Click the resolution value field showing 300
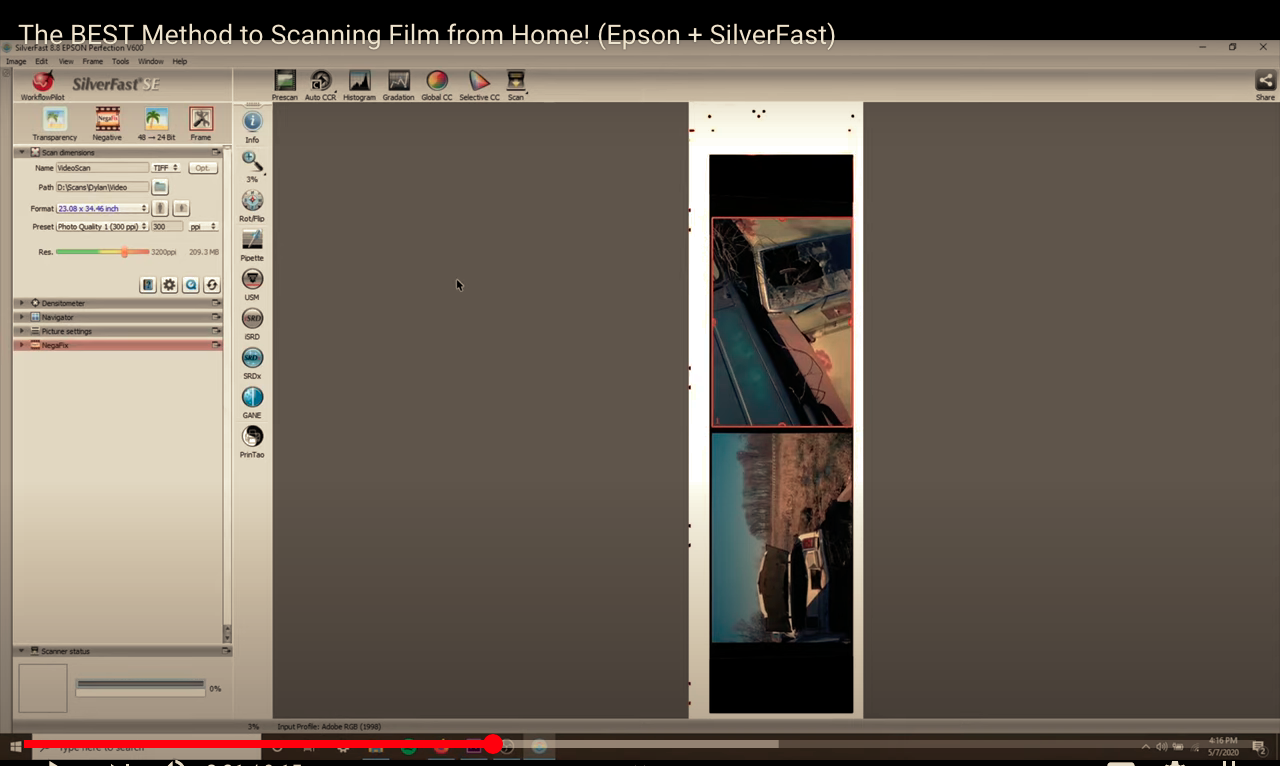The height and width of the screenshot is (766, 1280). (x=166, y=227)
